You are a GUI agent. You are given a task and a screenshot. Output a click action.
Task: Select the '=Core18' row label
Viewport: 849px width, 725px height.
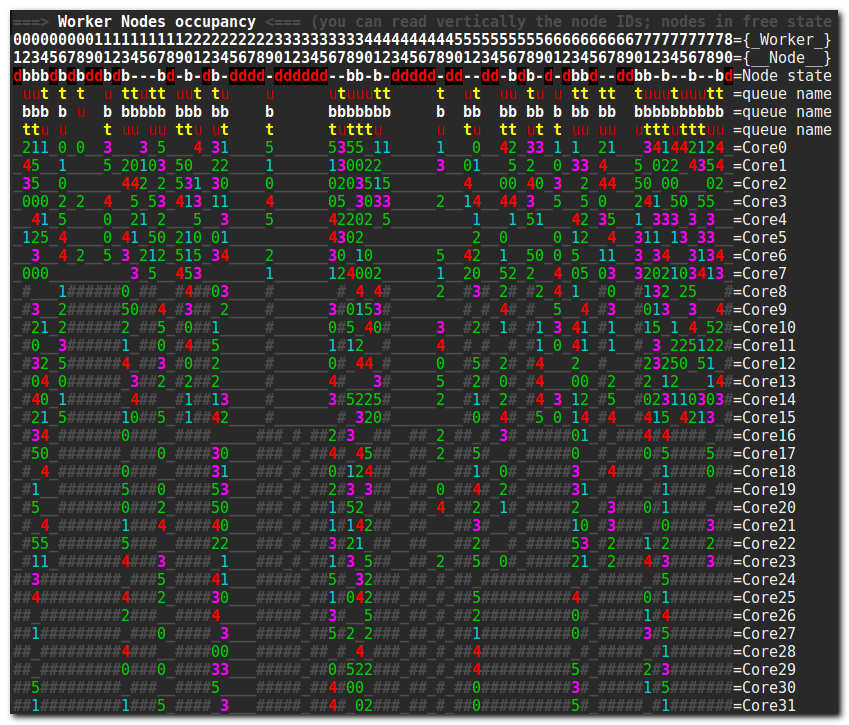[x=765, y=472]
